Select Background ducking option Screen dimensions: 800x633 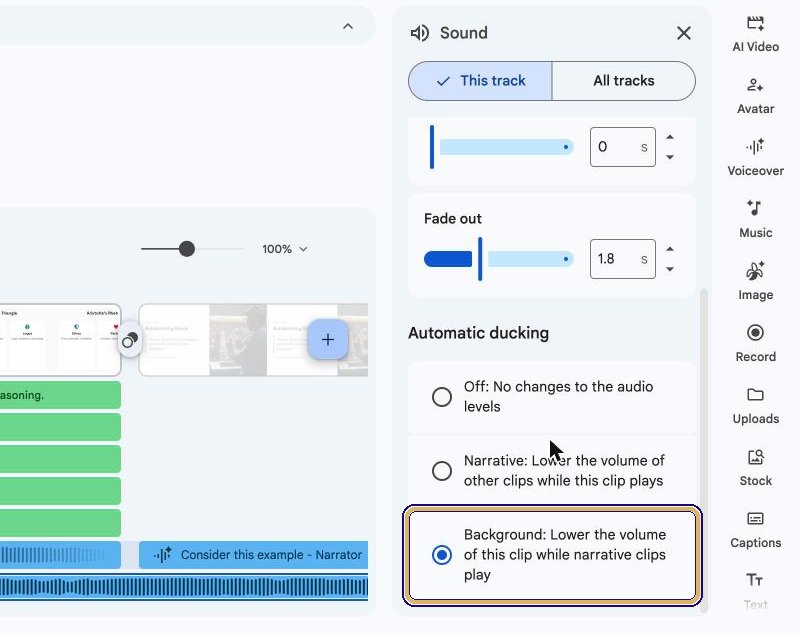tap(552, 554)
